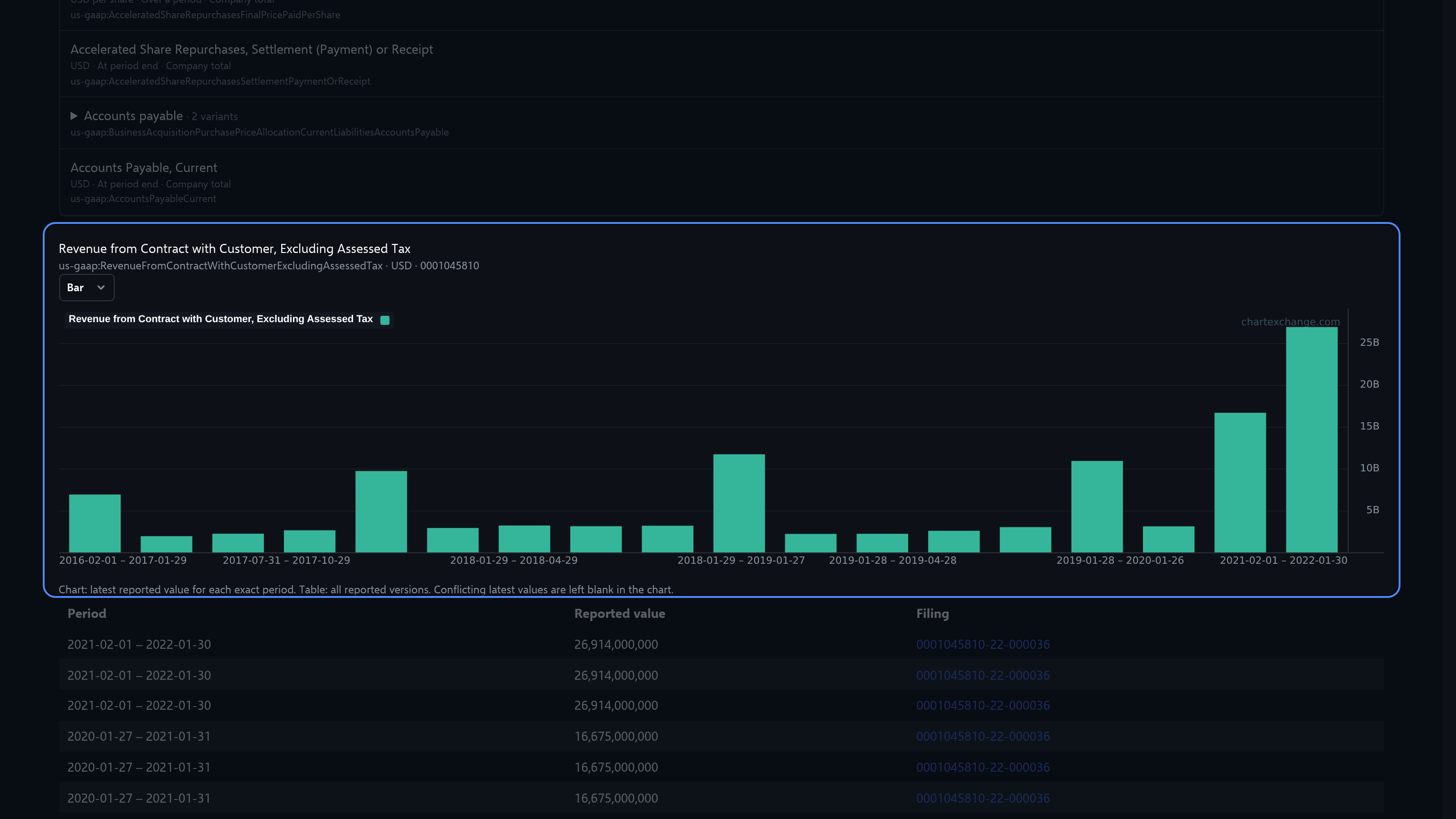Viewport: 1456px width, 819px height.
Task: Open filing link in last visible table row
Action: (983, 798)
